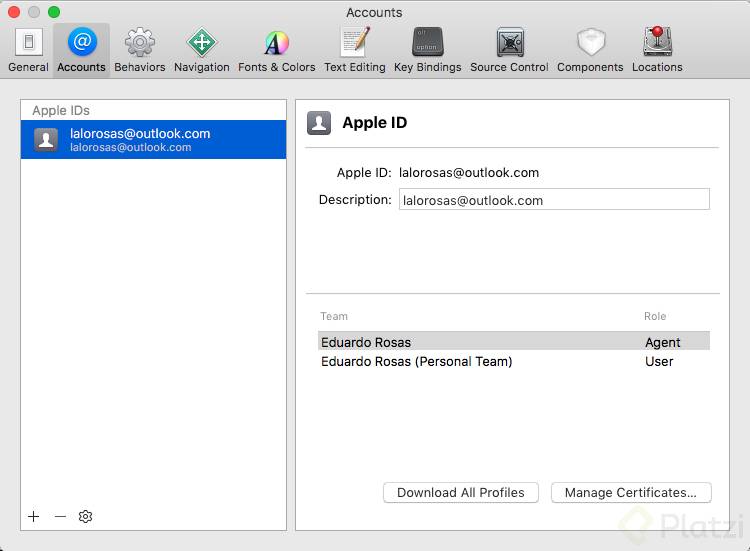
Task: Select lalorosas@outlook.com in Apple IDs list
Action: coord(154,139)
